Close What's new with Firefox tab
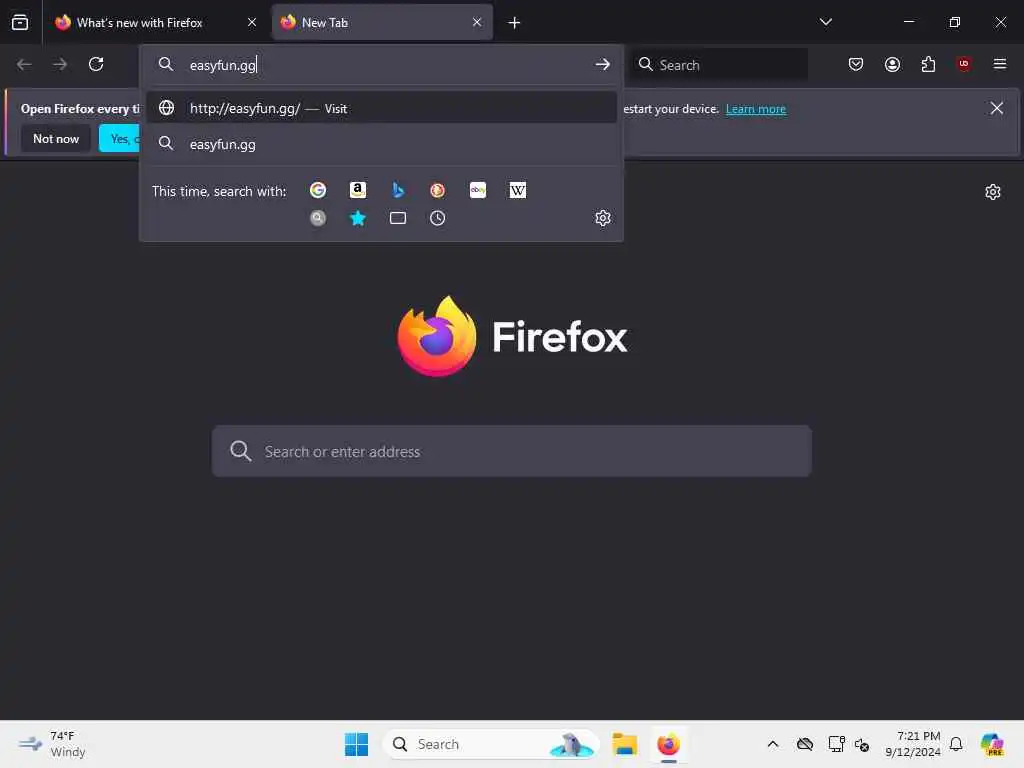This screenshot has height=768, width=1024. pyautogui.click(x=252, y=22)
